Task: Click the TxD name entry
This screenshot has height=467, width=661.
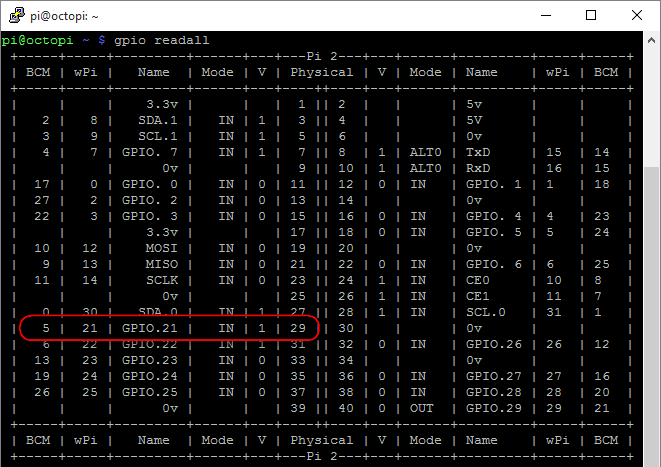Action: (x=478, y=152)
